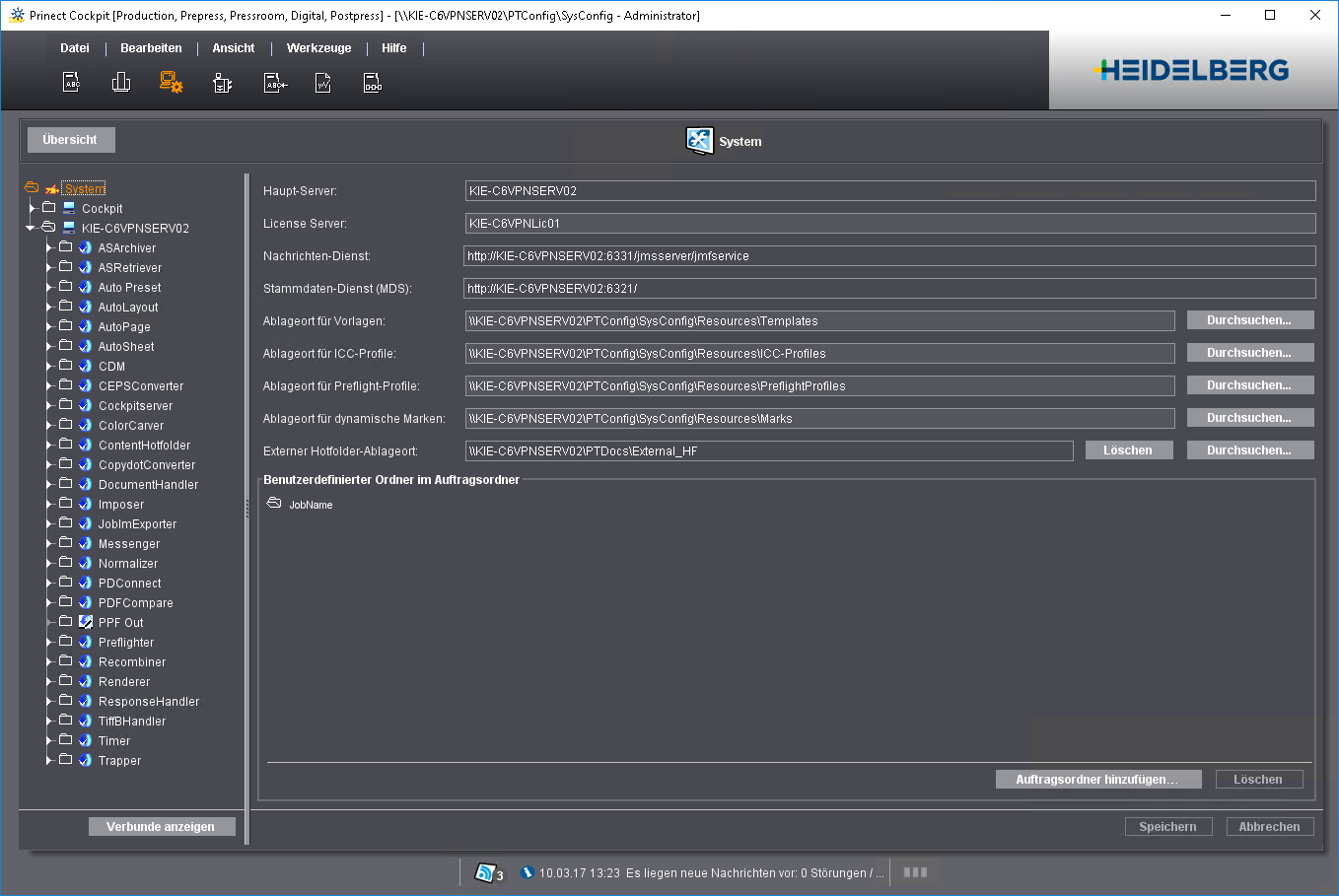Open the job list (ABC document) toolbar icon

pyautogui.click(x=71, y=83)
